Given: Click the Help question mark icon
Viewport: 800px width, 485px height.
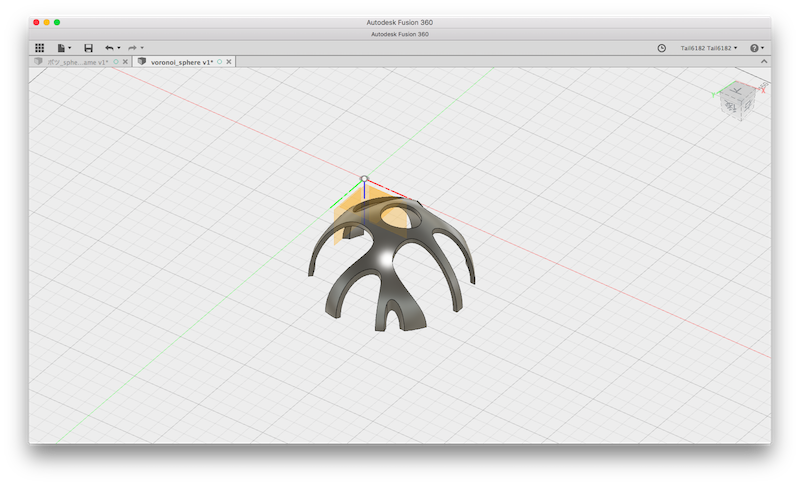Looking at the screenshot, I should 754,48.
